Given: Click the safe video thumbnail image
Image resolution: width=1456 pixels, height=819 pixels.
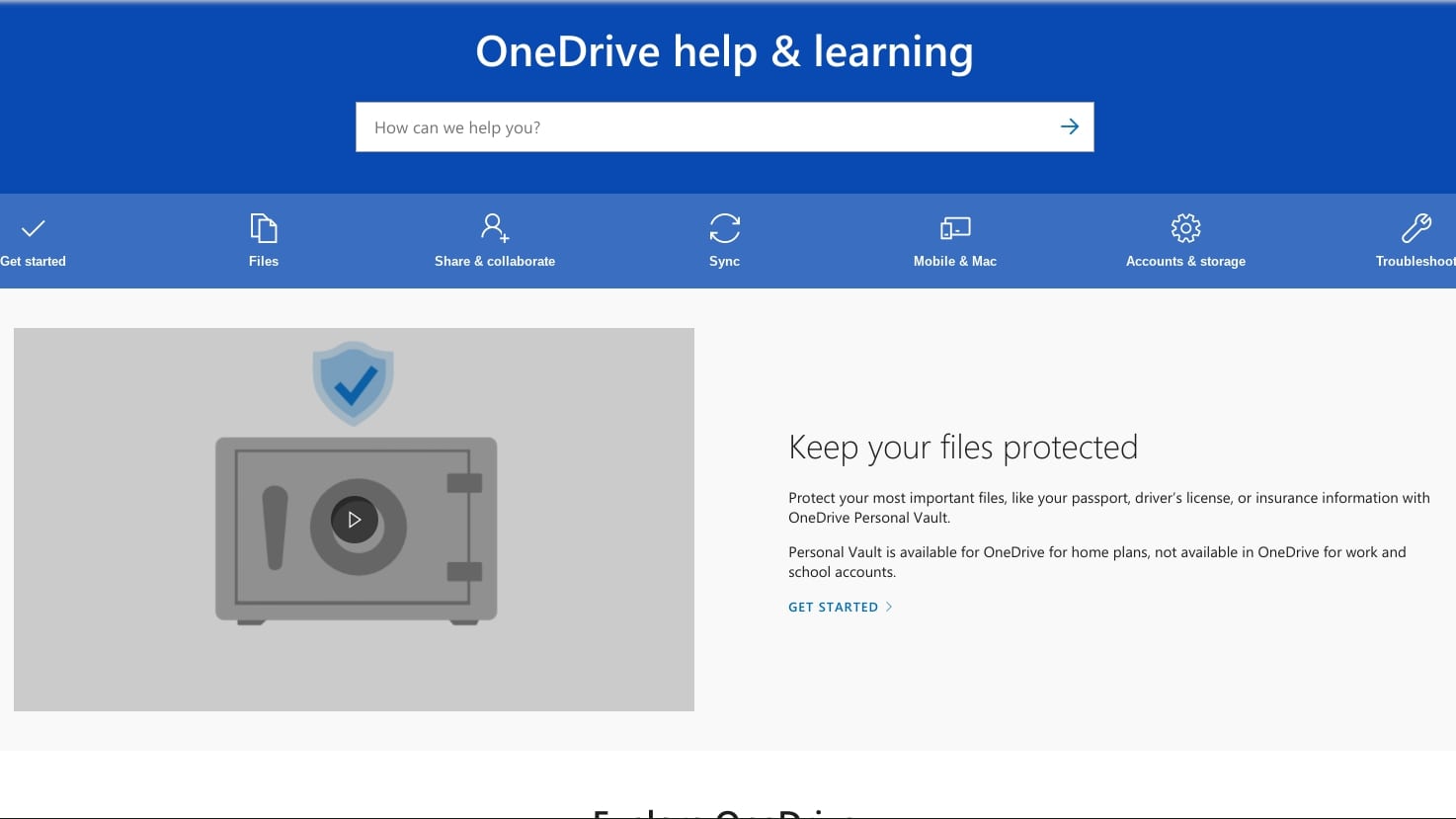Looking at the screenshot, I should 354,520.
